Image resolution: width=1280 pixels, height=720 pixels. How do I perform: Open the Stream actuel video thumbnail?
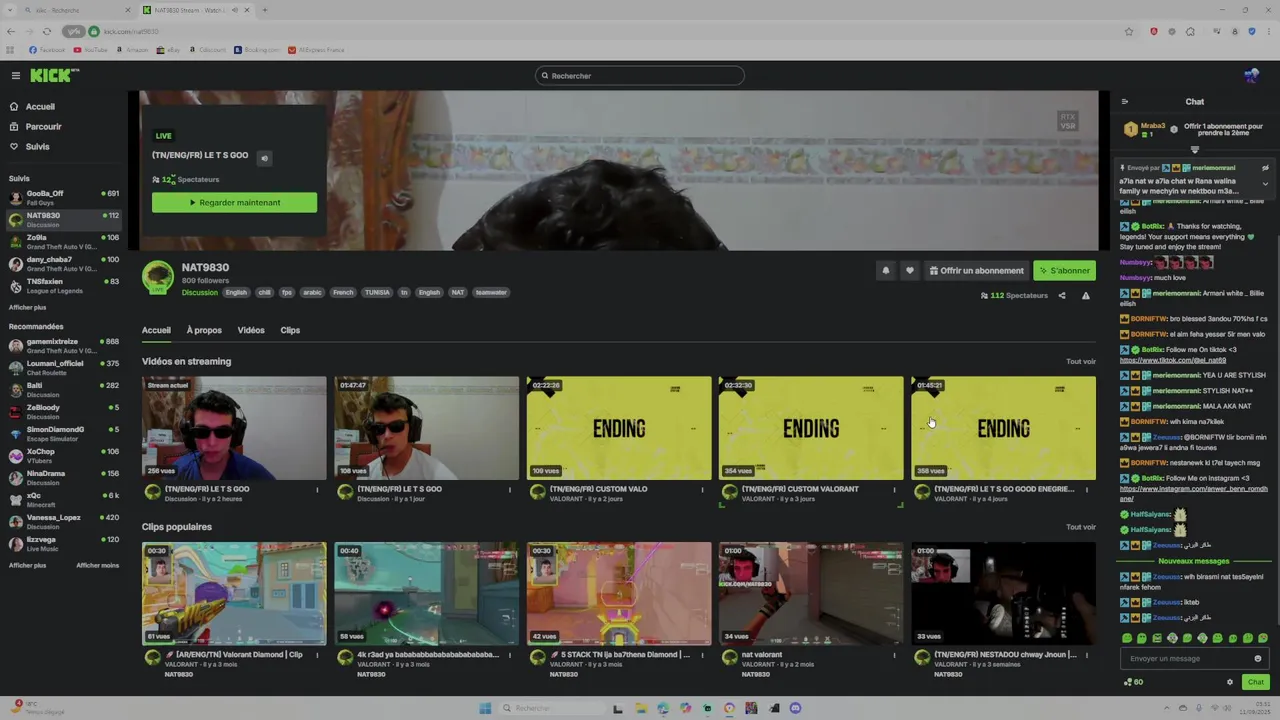pos(234,428)
